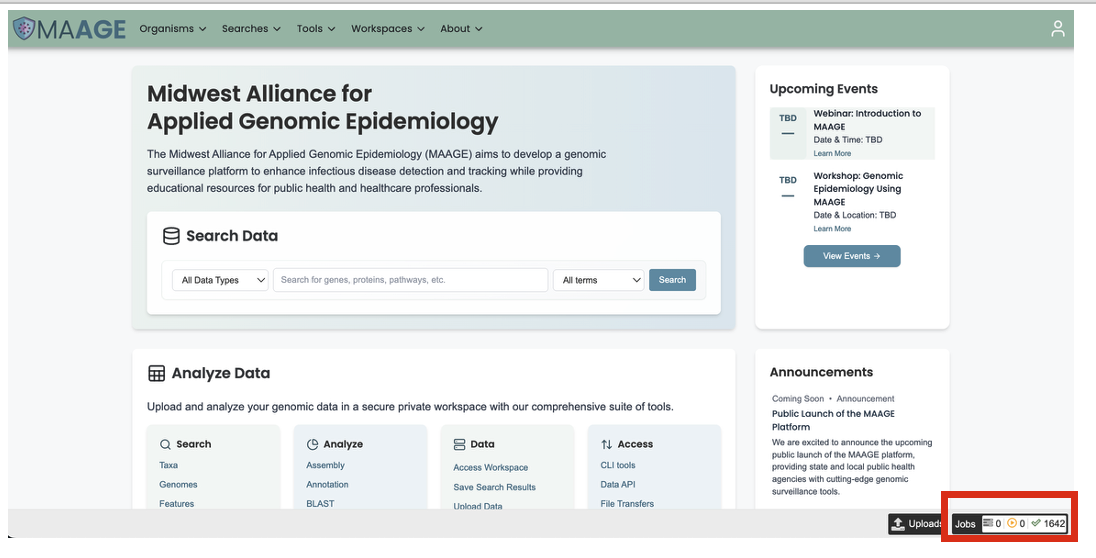Click the Analyze Data table icon
This screenshot has height=558, width=1096.
point(157,373)
